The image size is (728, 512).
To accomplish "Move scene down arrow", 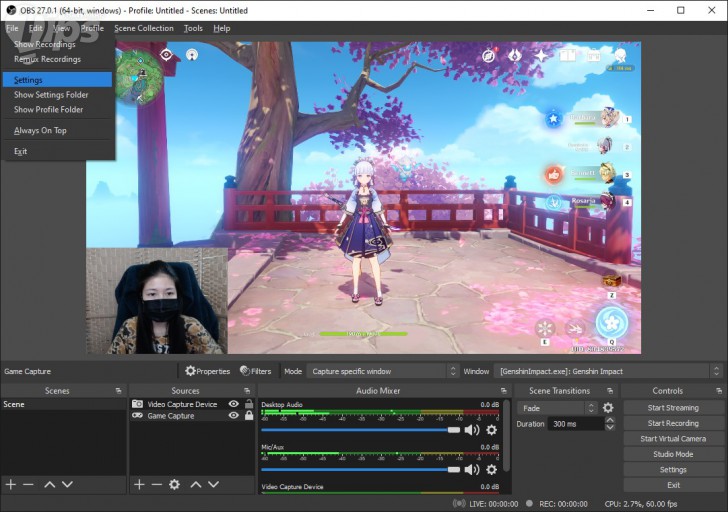I will tap(67, 484).
